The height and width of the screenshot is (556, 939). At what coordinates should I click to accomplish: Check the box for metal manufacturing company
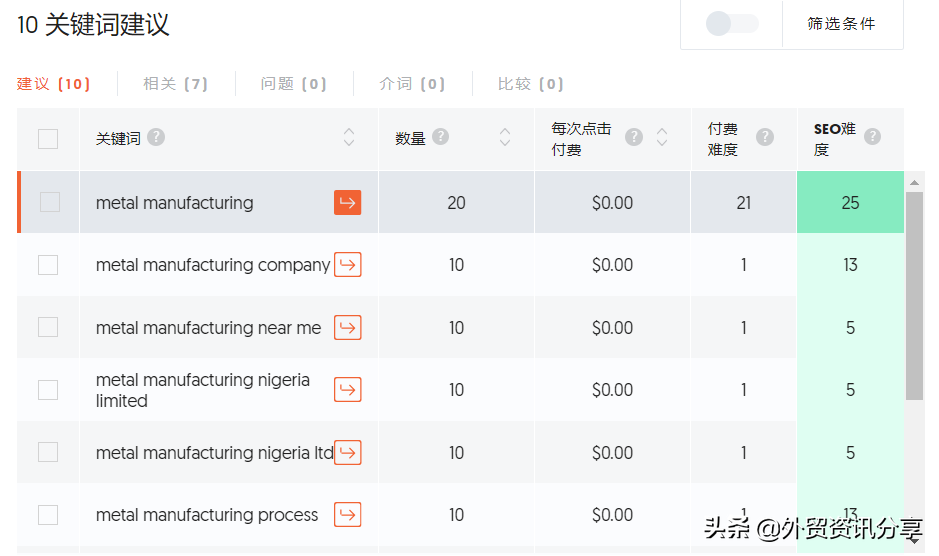tap(48, 265)
